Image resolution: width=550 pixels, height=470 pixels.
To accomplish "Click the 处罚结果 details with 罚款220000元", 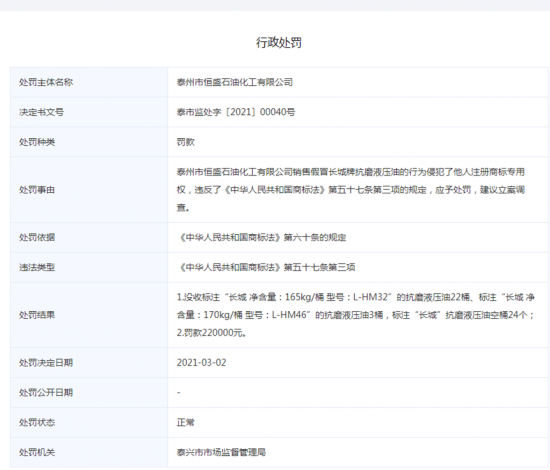I will point(356,315).
